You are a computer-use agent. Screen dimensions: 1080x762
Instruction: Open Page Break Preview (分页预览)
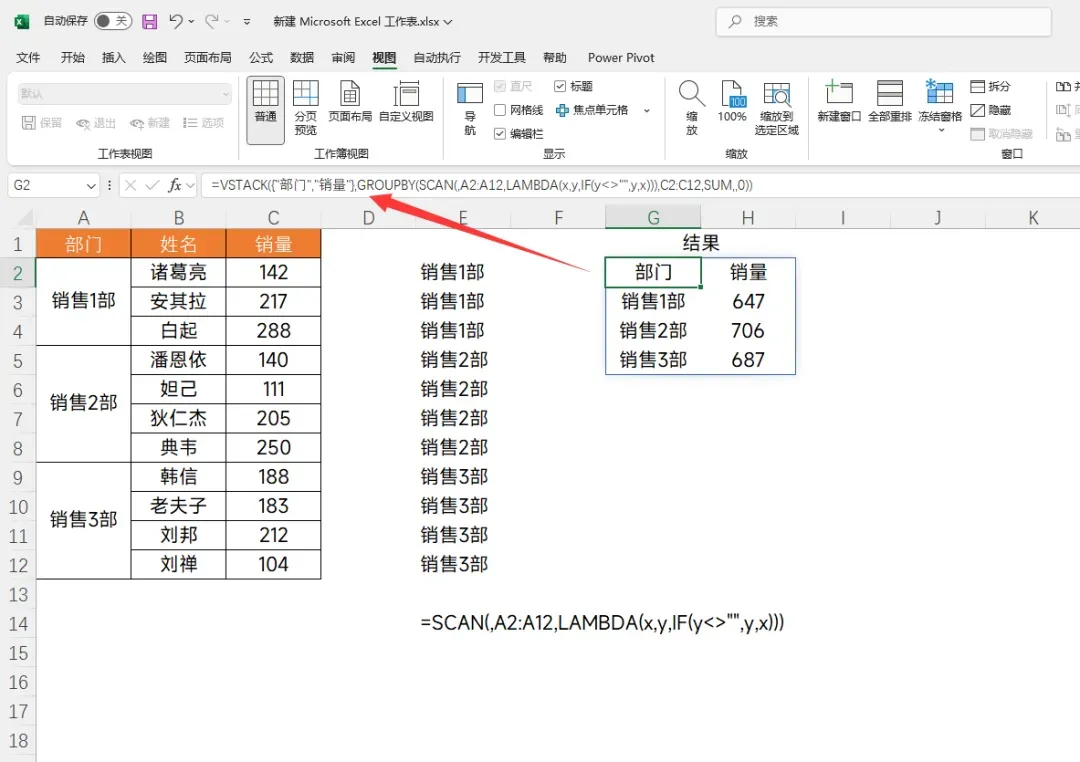coord(306,108)
